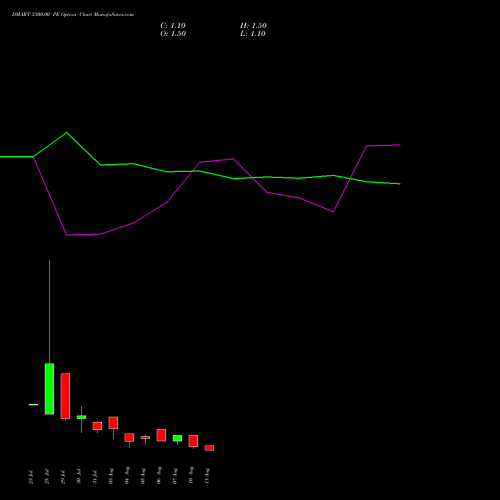The width and height of the screenshot is (500, 500).
Task: Click the low value L: 1.10
Action: pos(253,34)
